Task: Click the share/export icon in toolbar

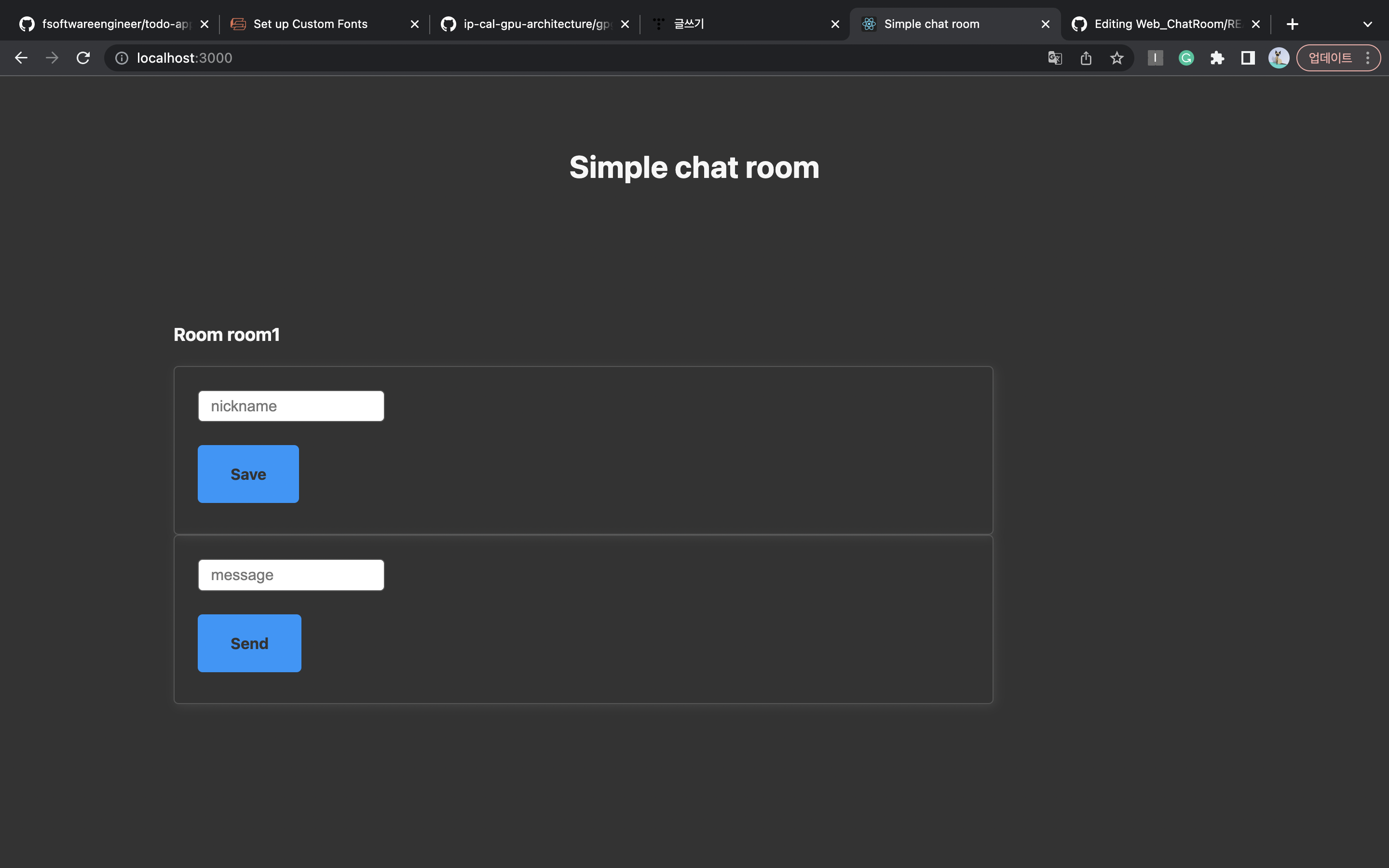Action: pos(1085,57)
